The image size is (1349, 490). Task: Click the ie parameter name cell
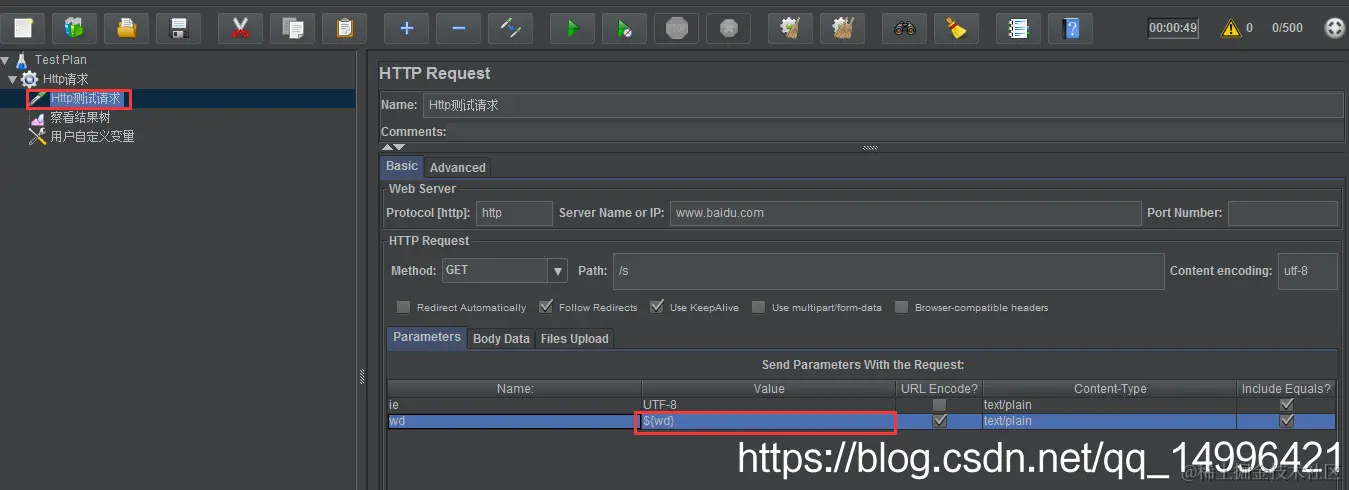point(514,405)
